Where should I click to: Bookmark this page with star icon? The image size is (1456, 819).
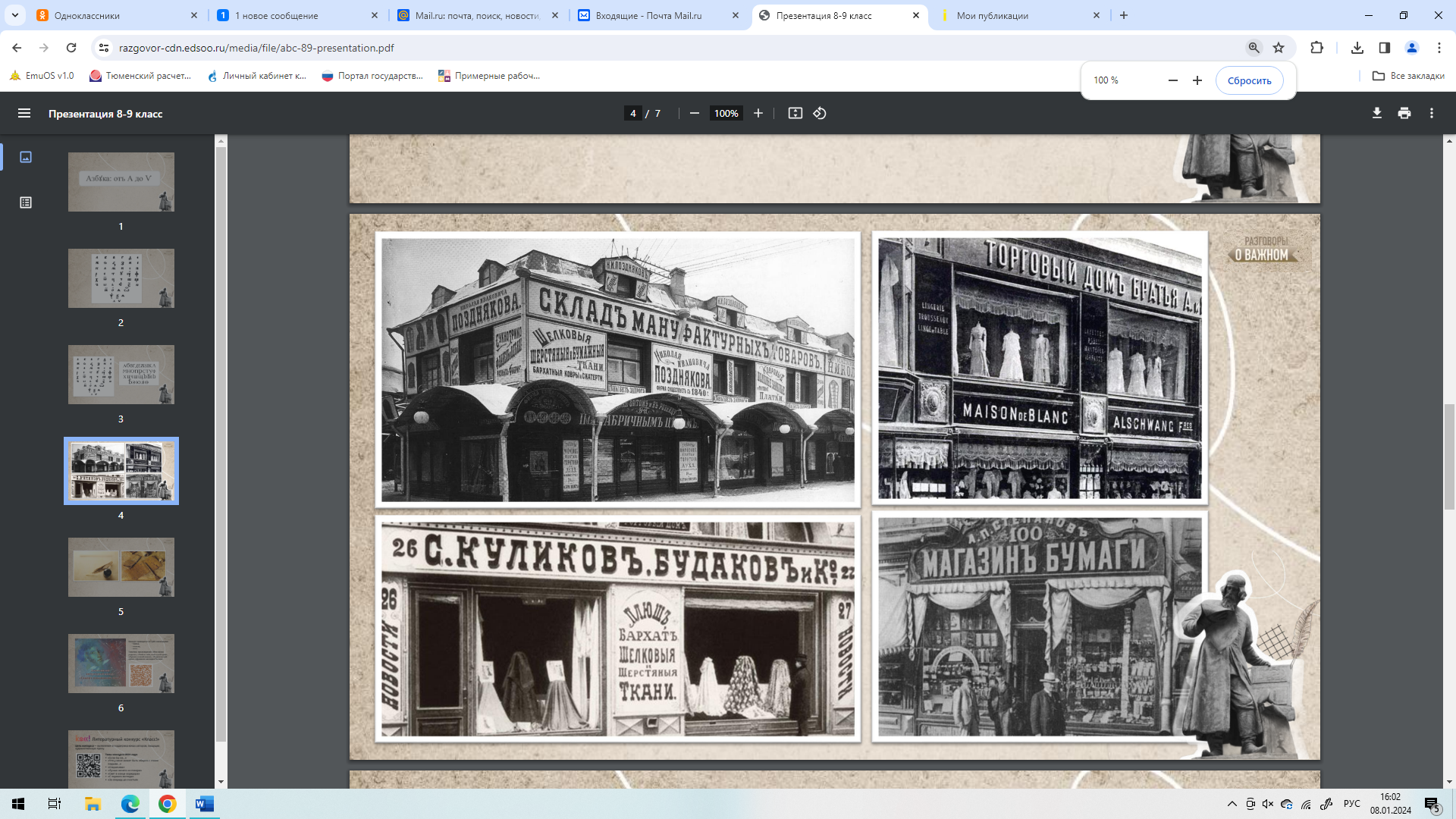click(1279, 48)
